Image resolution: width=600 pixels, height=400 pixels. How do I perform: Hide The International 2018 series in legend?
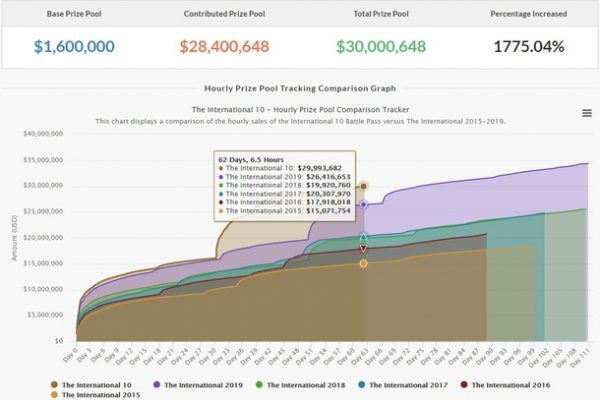click(x=300, y=385)
